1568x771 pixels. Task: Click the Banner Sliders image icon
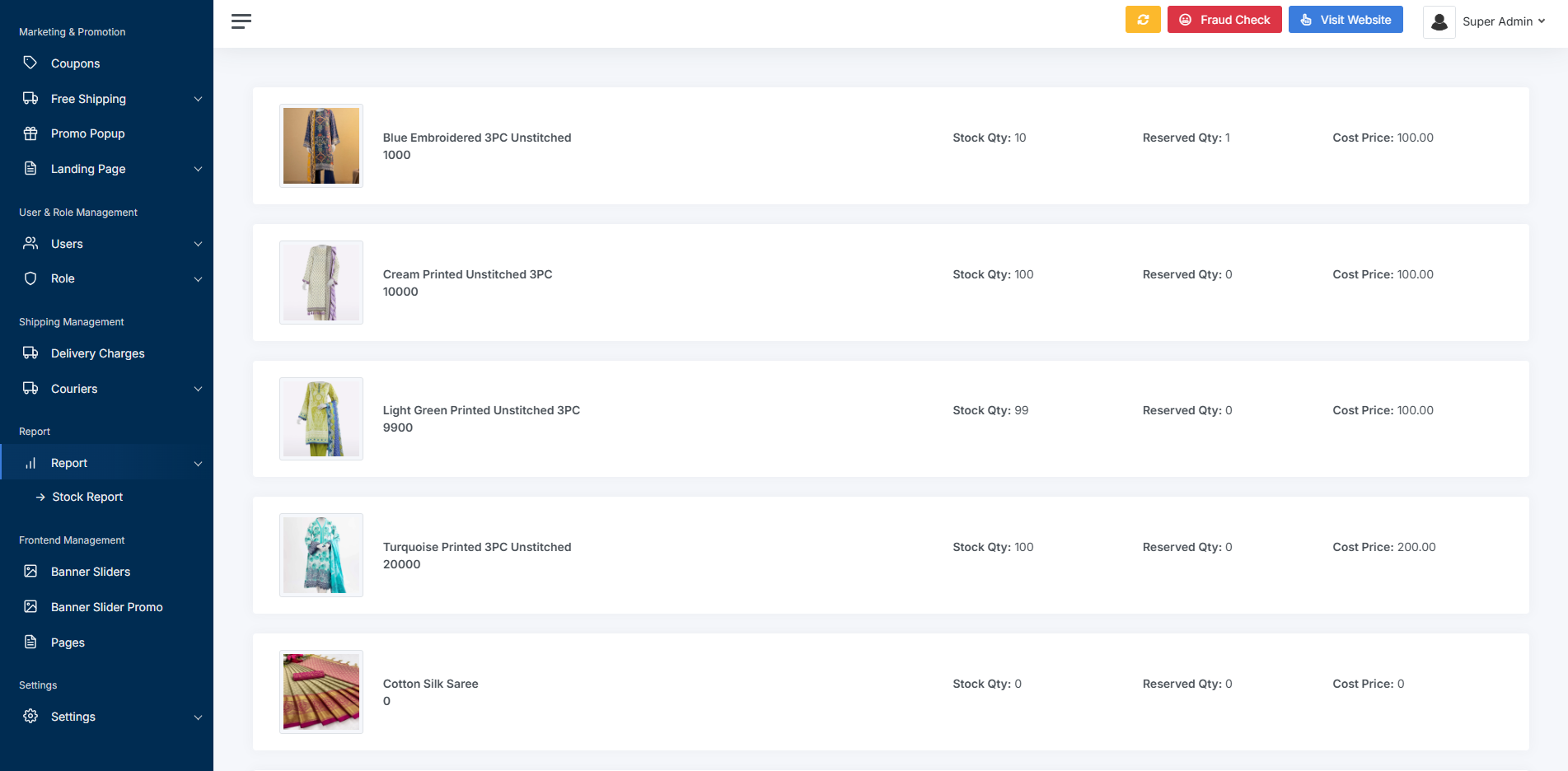(x=30, y=571)
